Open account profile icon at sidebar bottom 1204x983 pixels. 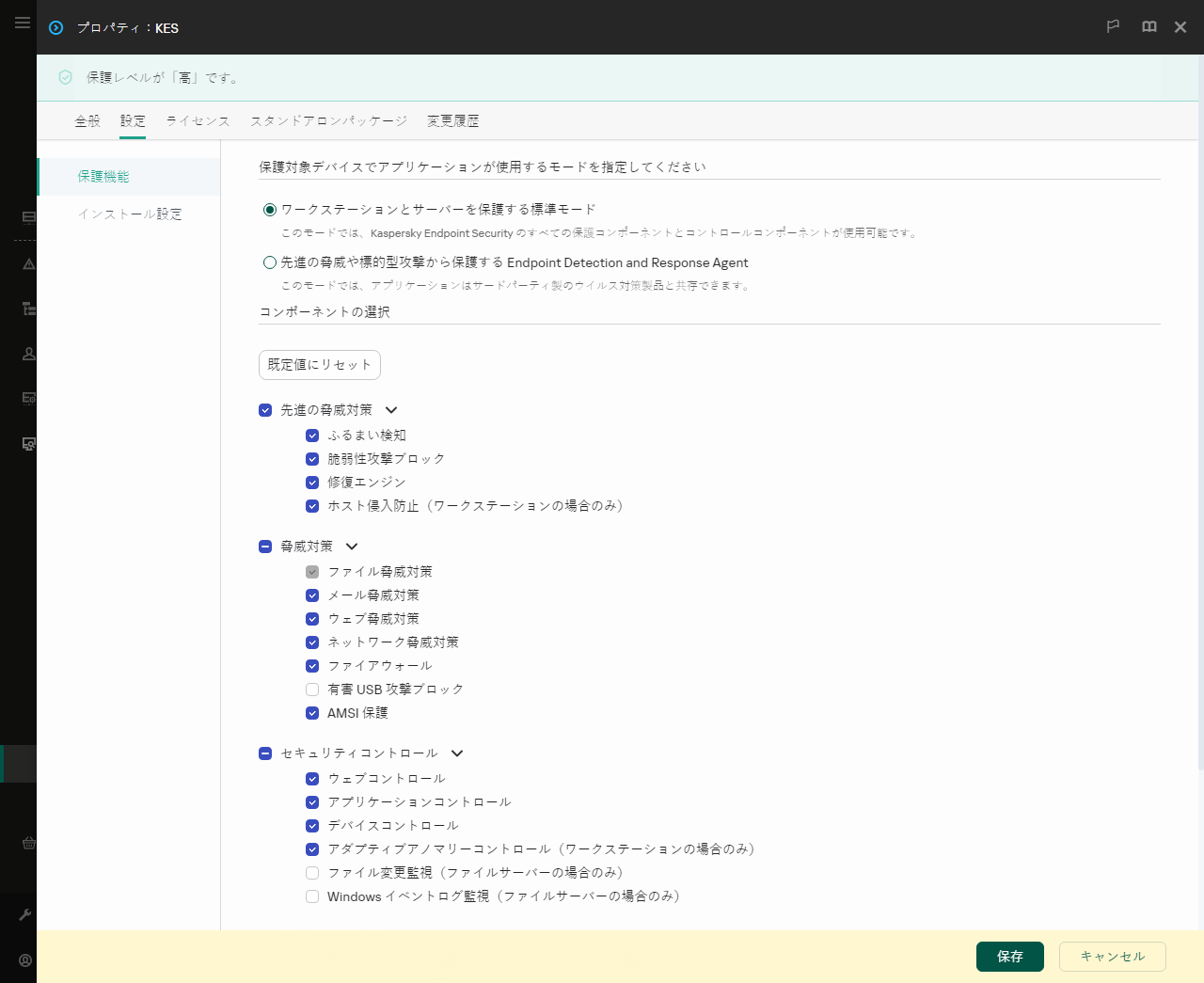[x=25, y=960]
